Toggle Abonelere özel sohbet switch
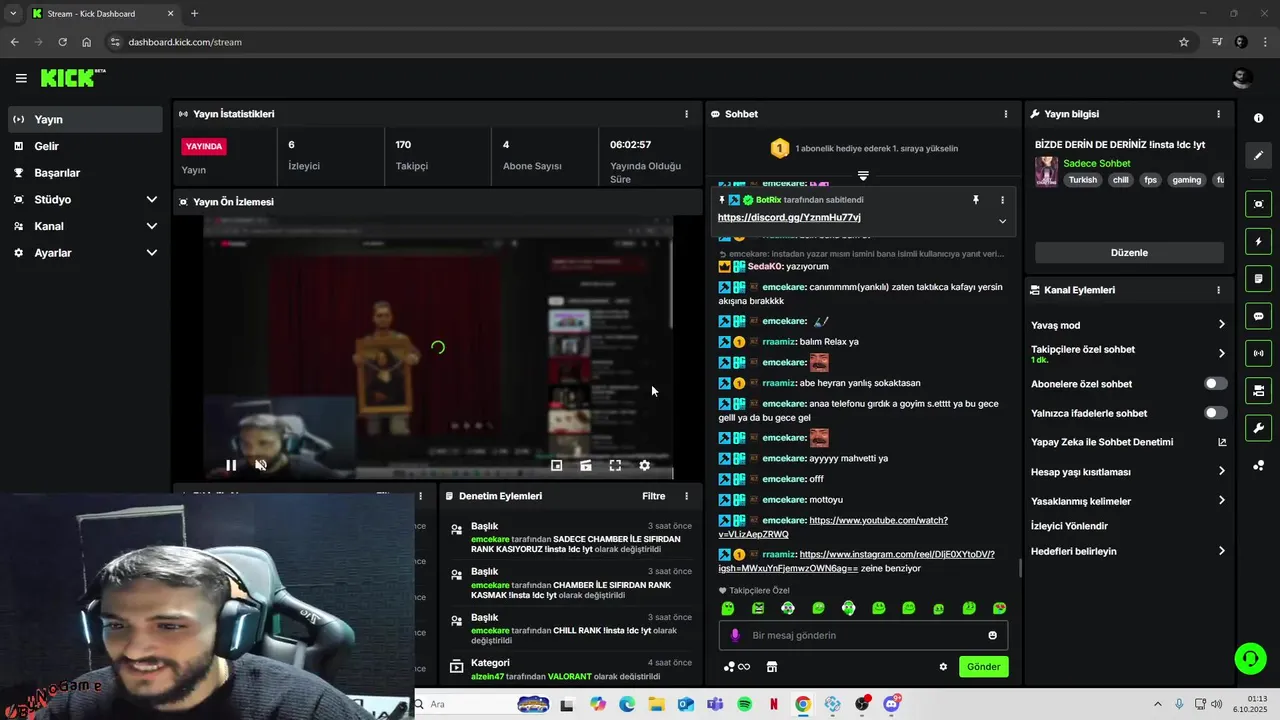This screenshot has height=720, width=1280. point(1215,384)
